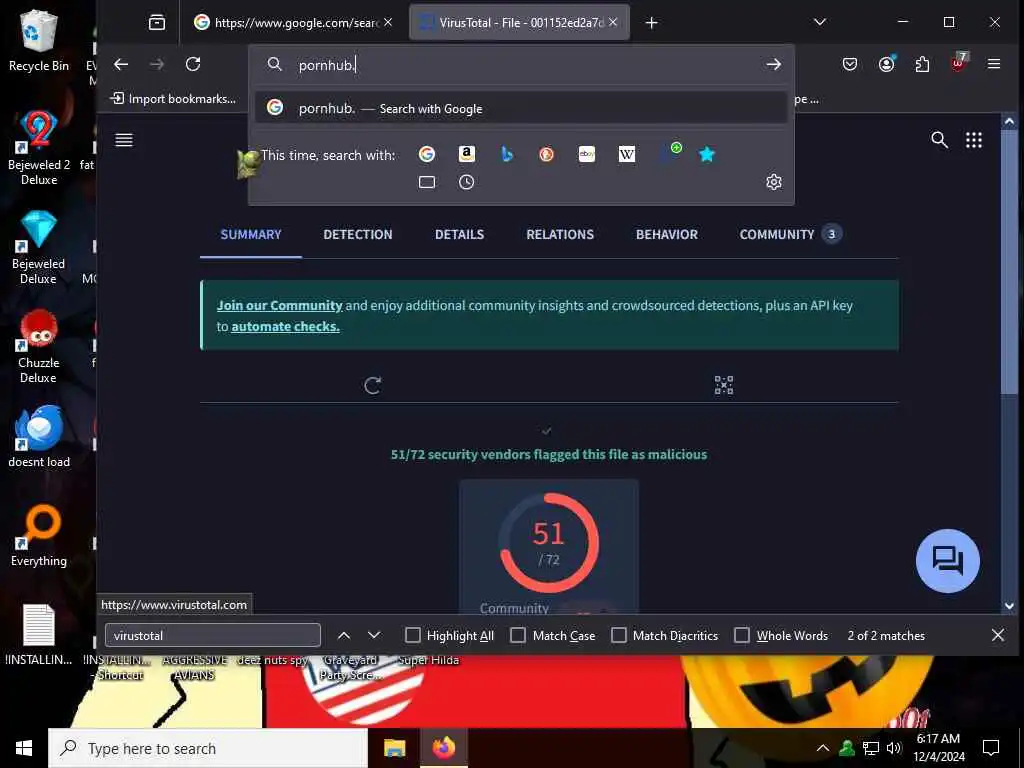Screen dimensions: 1024x768
Task: Reload the current page
Action: click(193, 64)
